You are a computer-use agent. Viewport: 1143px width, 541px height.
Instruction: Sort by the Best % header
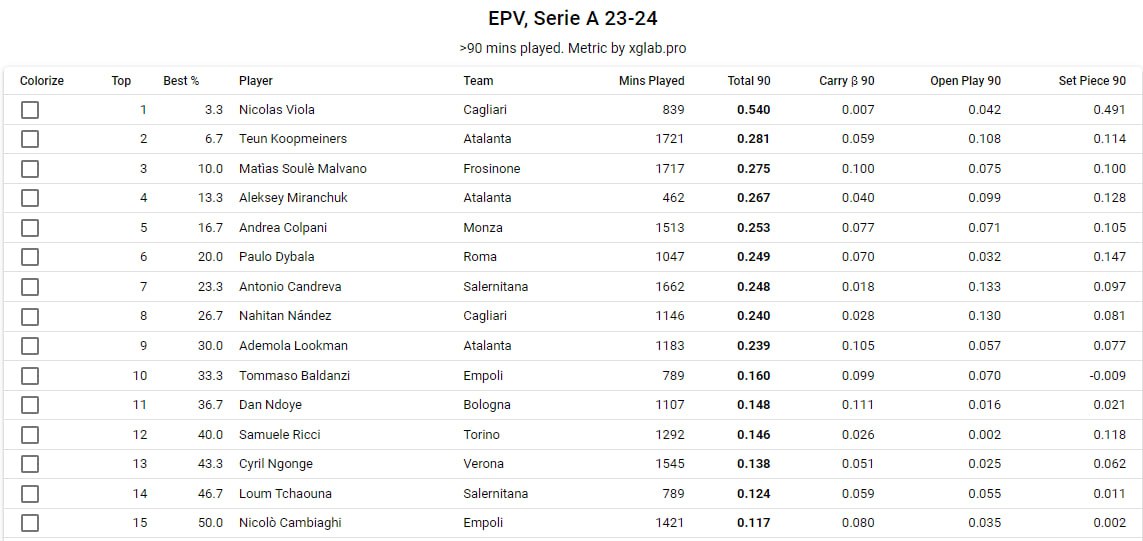click(x=181, y=81)
